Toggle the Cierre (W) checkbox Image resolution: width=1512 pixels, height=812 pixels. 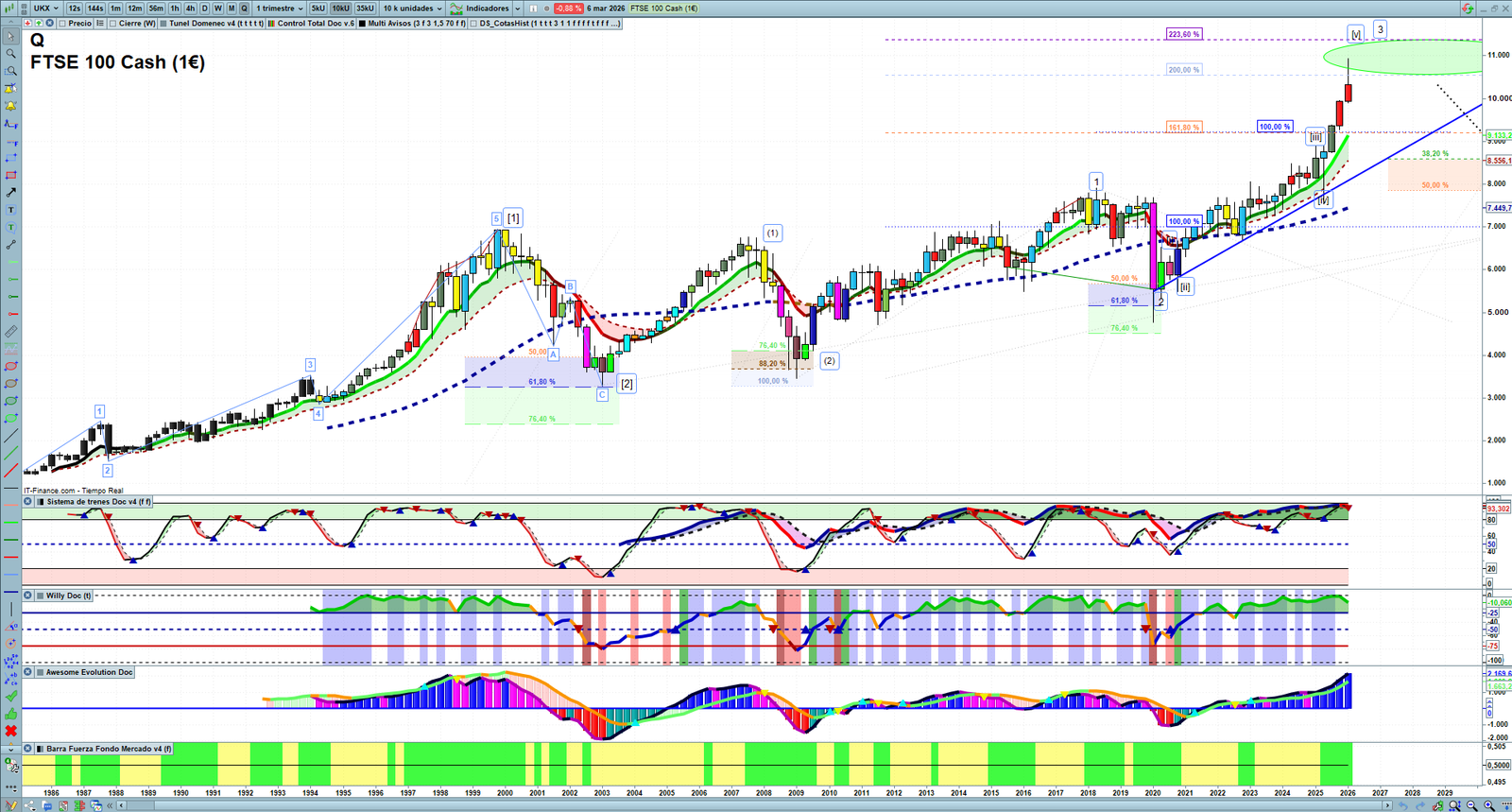coord(113,24)
